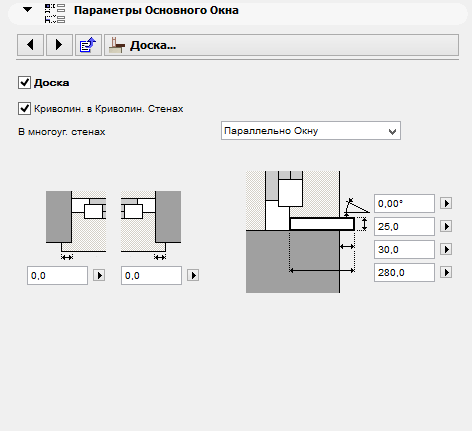Open the Параллельно Окну dropdown
472x431 pixels.
(x=311, y=131)
